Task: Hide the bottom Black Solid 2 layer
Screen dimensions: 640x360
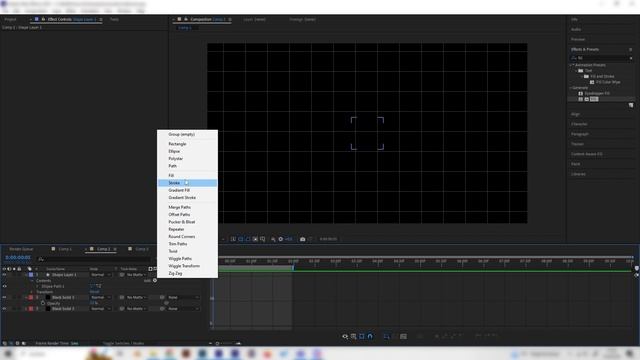Action: (4, 309)
